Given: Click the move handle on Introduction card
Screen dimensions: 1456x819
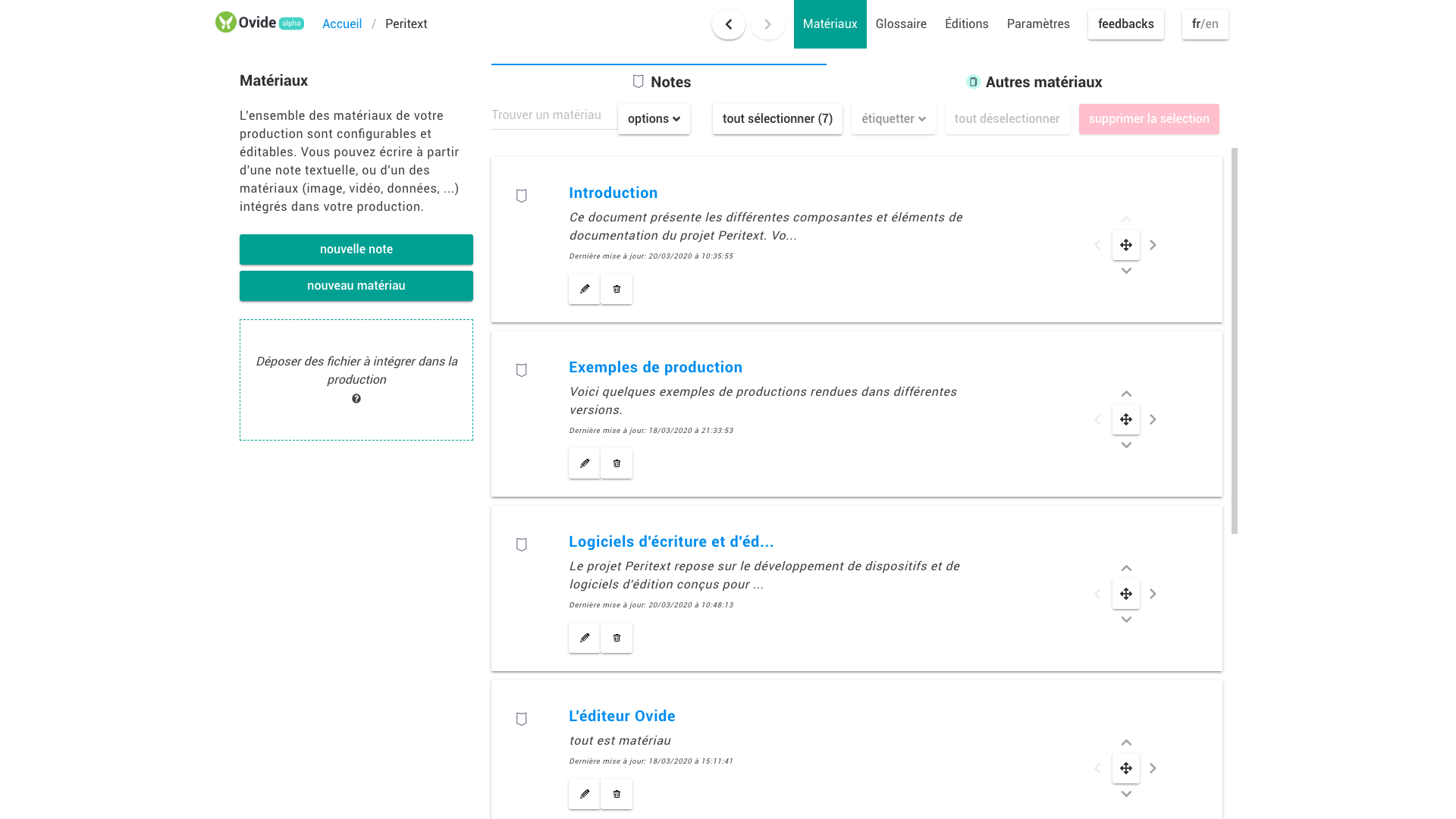Looking at the screenshot, I should pyautogui.click(x=1126, y=245).
